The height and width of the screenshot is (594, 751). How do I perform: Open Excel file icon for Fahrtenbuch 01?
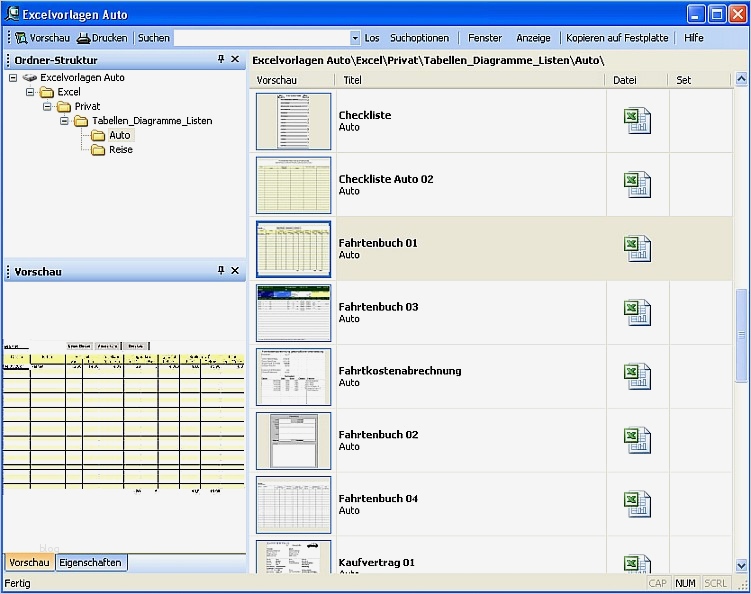pos(637,249)
